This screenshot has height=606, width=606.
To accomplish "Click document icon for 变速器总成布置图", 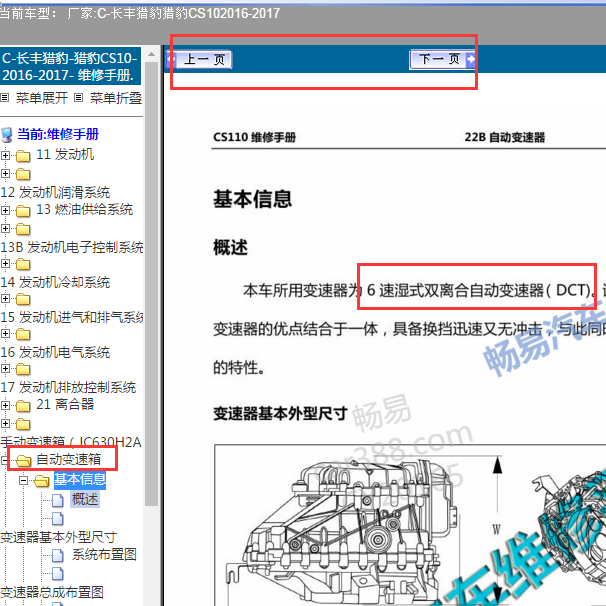I will click(x=58, y=574).
